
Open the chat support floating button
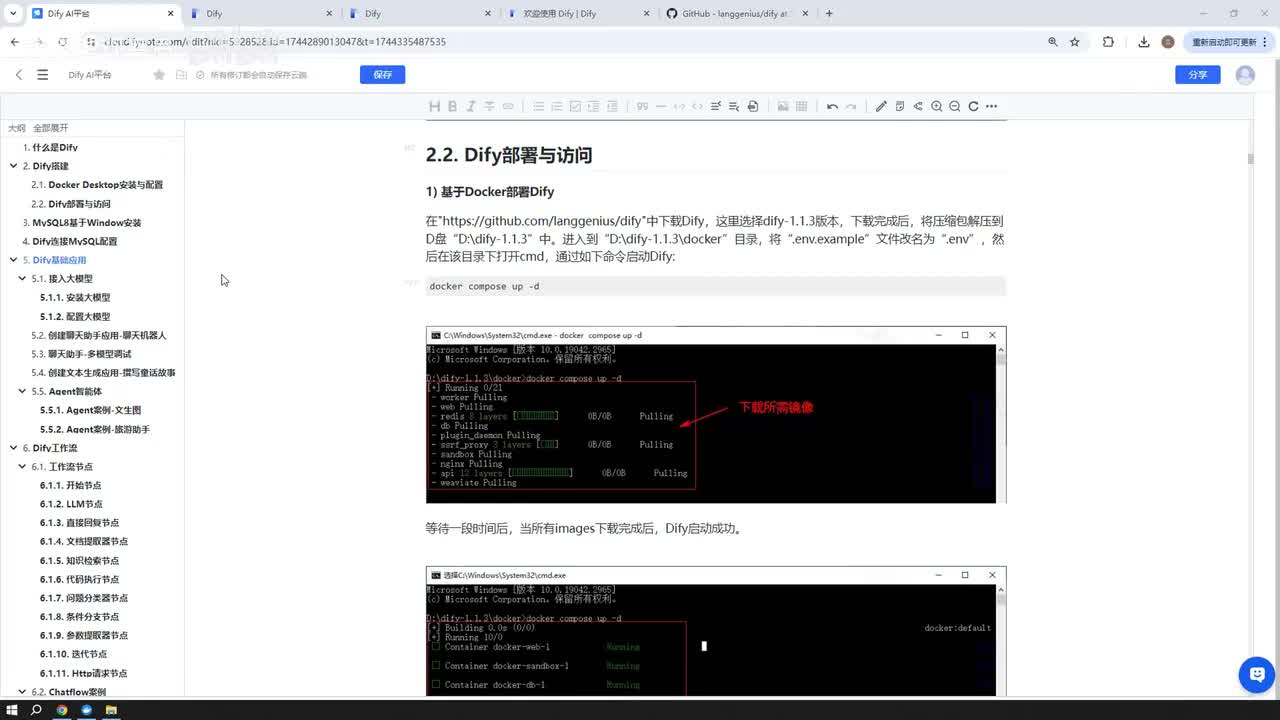1256,675
